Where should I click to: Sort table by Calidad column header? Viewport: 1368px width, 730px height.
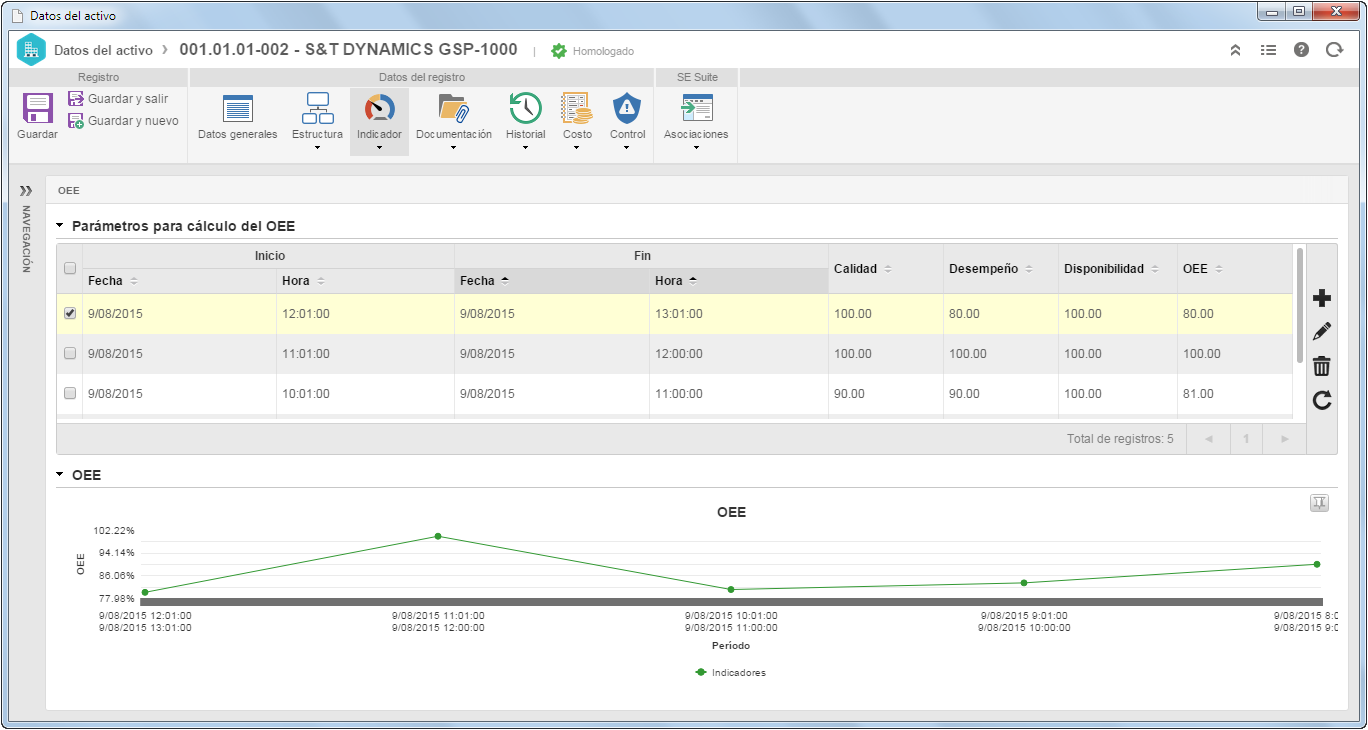coord(855,269)
